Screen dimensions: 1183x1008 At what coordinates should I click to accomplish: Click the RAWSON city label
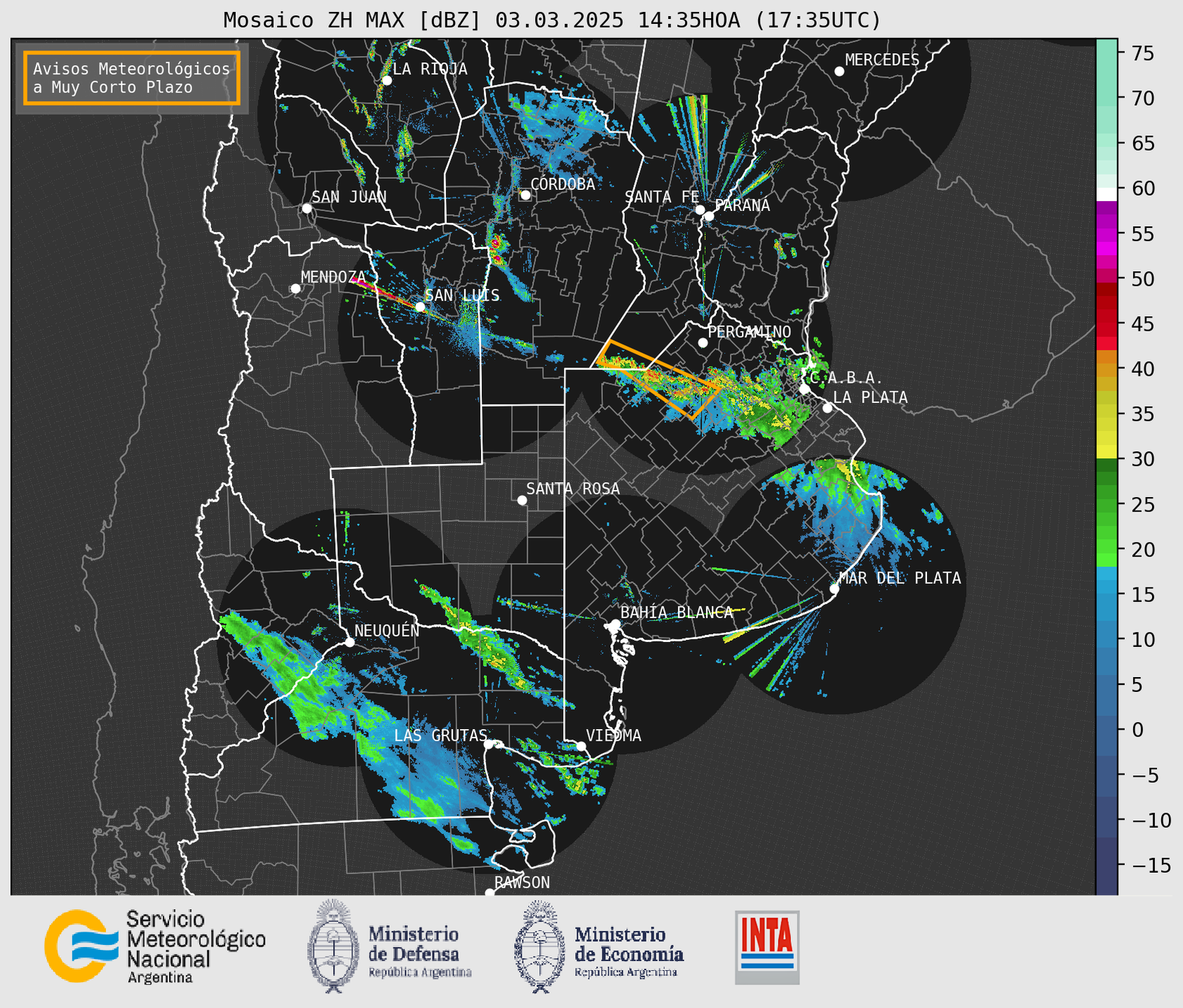tap(522, 883)
